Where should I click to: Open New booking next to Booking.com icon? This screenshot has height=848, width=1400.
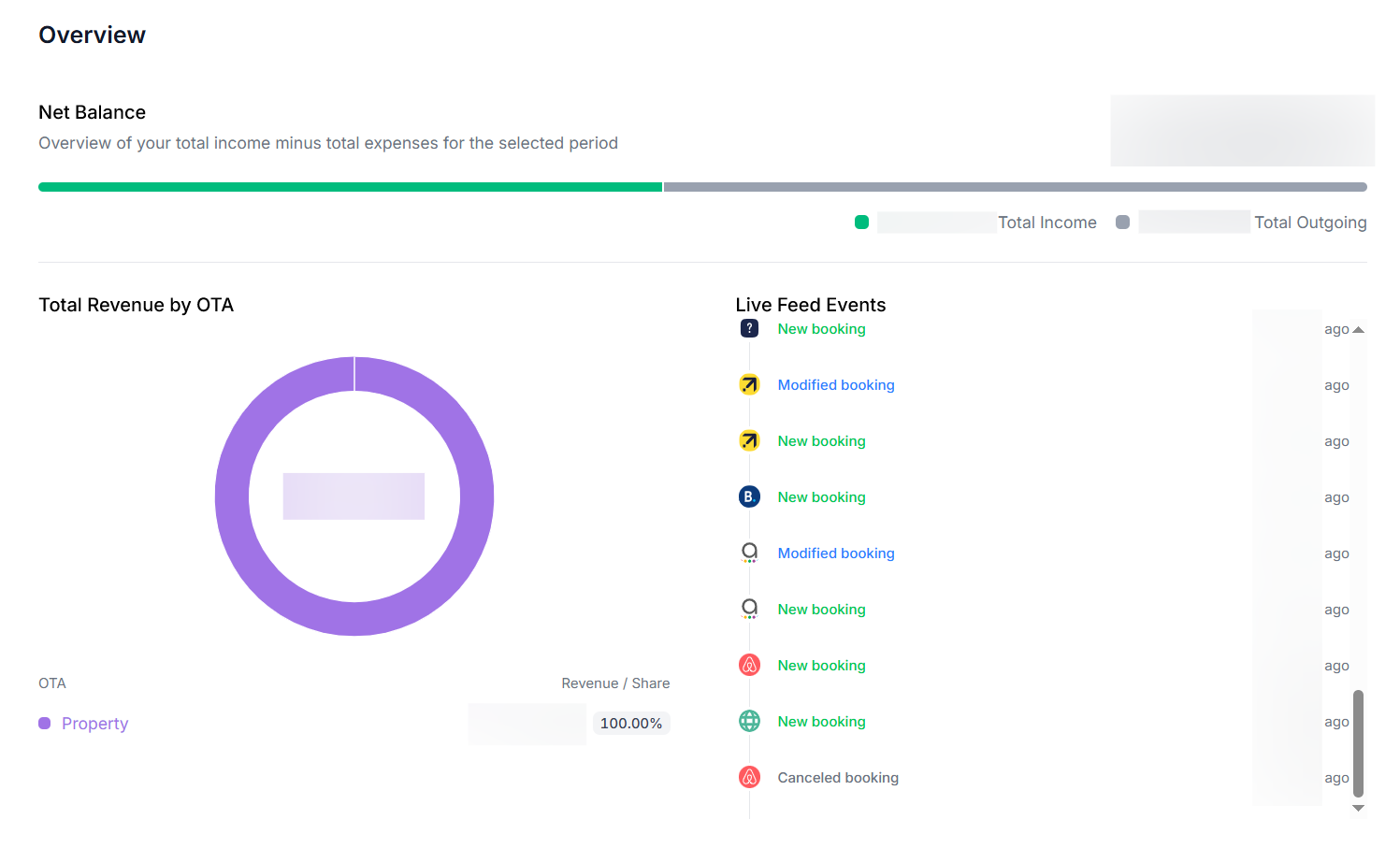[x=821, y=497]
